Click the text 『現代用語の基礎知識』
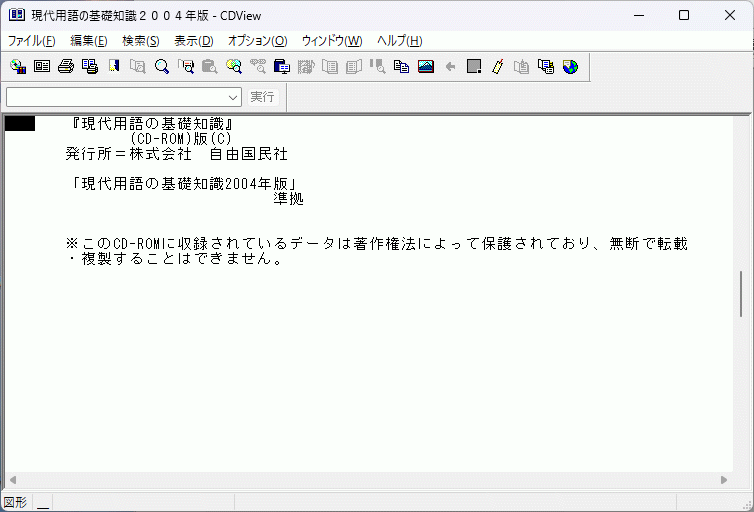754x512 pixels. point(153,124)
